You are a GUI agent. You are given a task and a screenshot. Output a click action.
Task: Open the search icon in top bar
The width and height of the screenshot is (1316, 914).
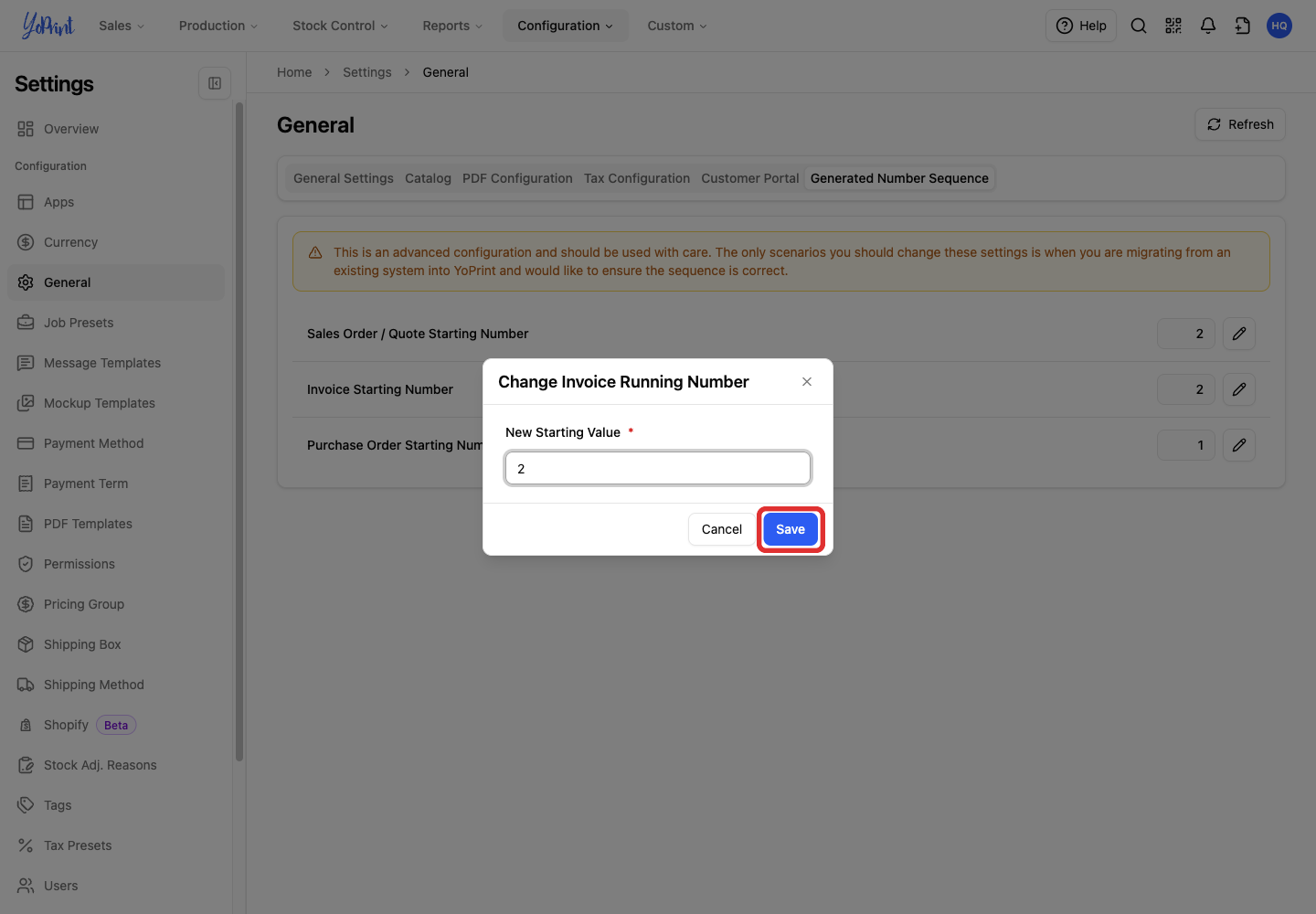coord(1139,26)
